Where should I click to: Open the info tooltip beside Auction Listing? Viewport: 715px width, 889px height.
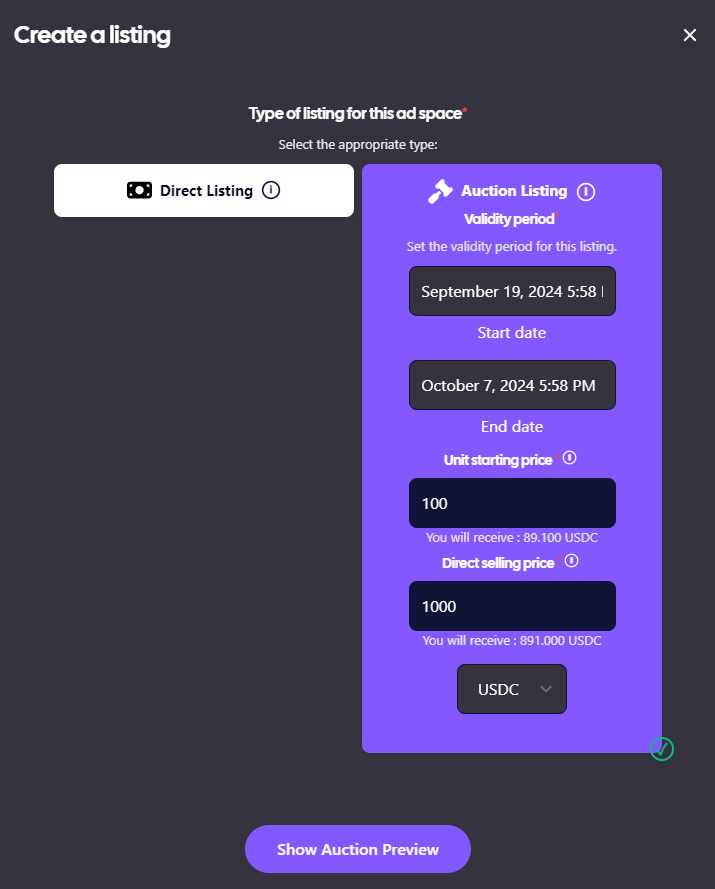pyautogui.click(x=586, y=192)
